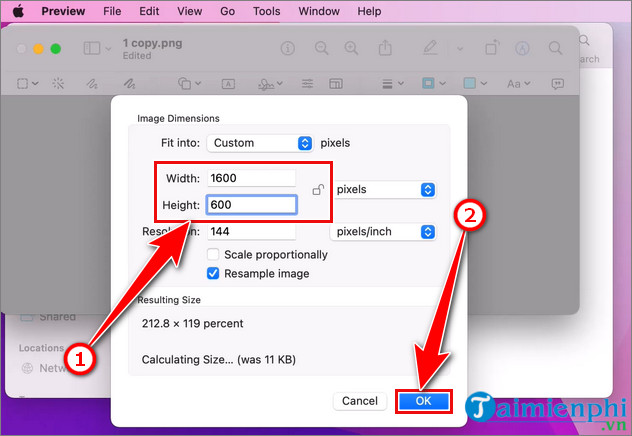Click the Network item in Finder sidebar

pyautogui.click(x=44, y=368)
